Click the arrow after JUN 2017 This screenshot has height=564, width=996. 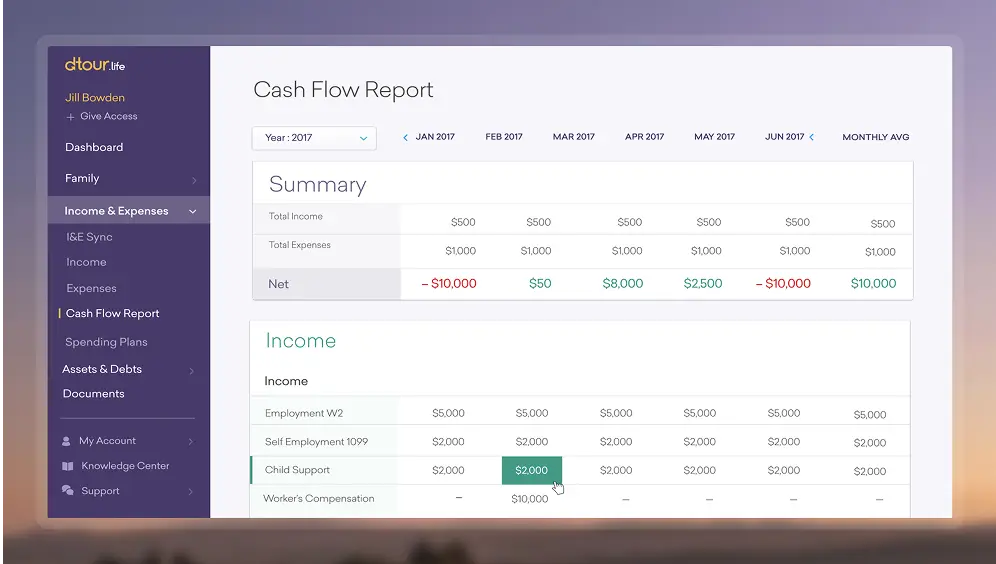click(812, 137)
